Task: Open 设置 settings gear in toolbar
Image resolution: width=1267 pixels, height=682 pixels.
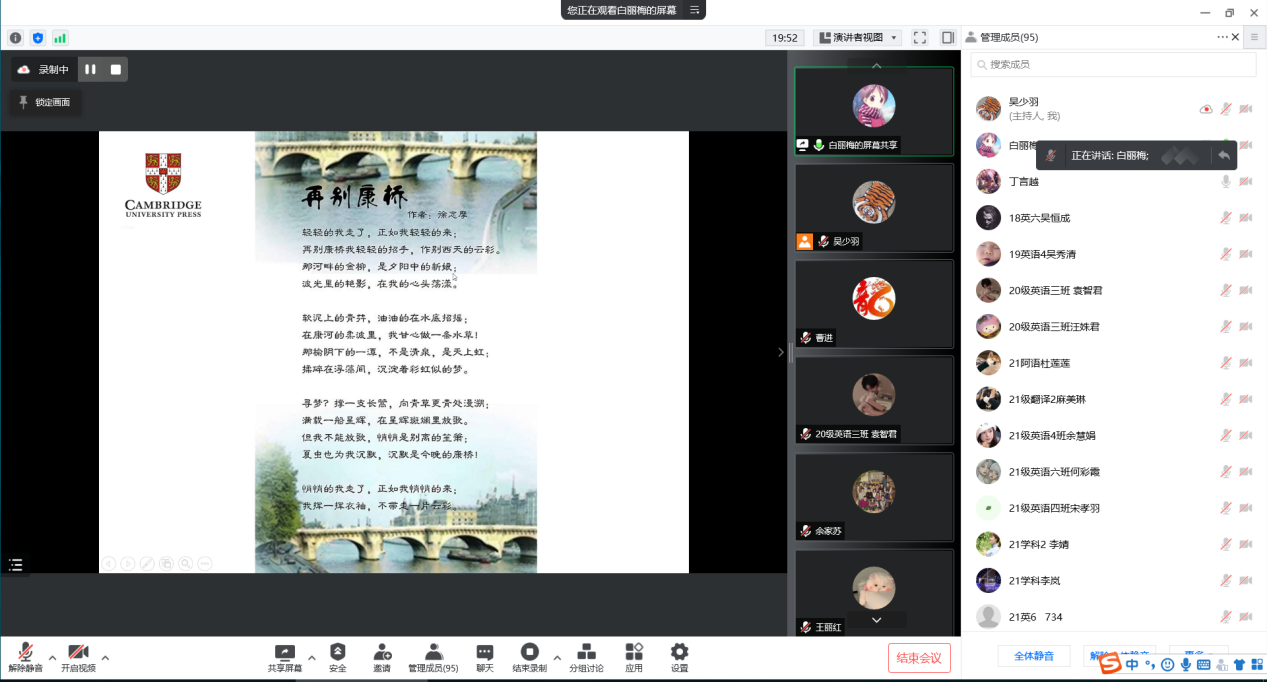Action: [679, 656]
